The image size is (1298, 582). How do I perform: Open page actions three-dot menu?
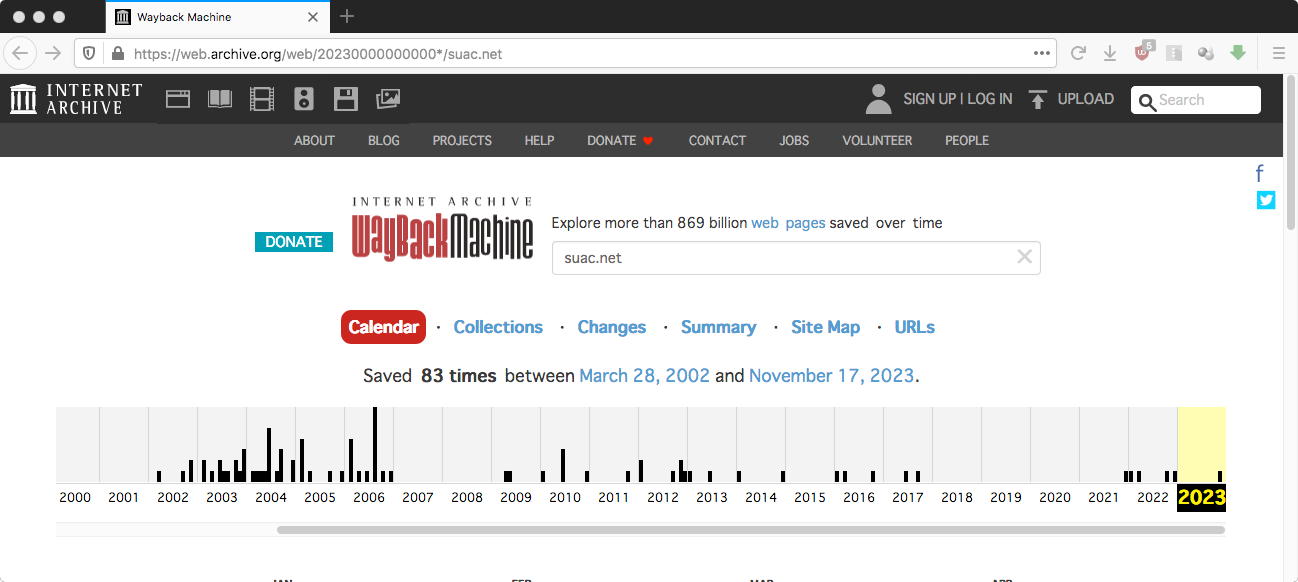1042,53
